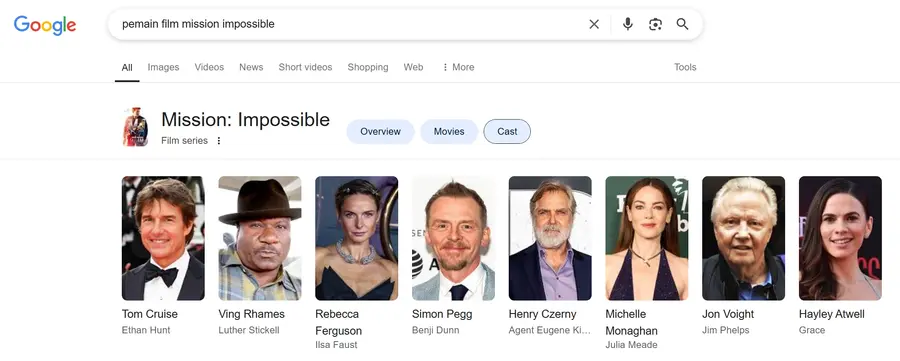Click the Tom Cruise name link
The height and width of the screenshot is (361, 900).
click(x=150, y=314)
